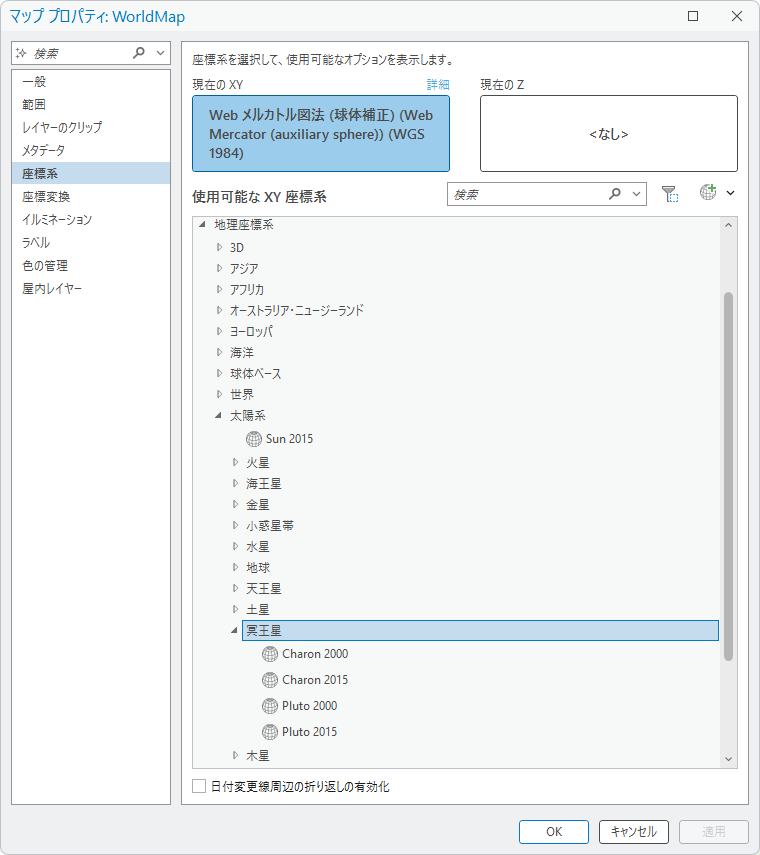Click the 適用 button
Screen dimensions: 760x855
coord(714,832)
